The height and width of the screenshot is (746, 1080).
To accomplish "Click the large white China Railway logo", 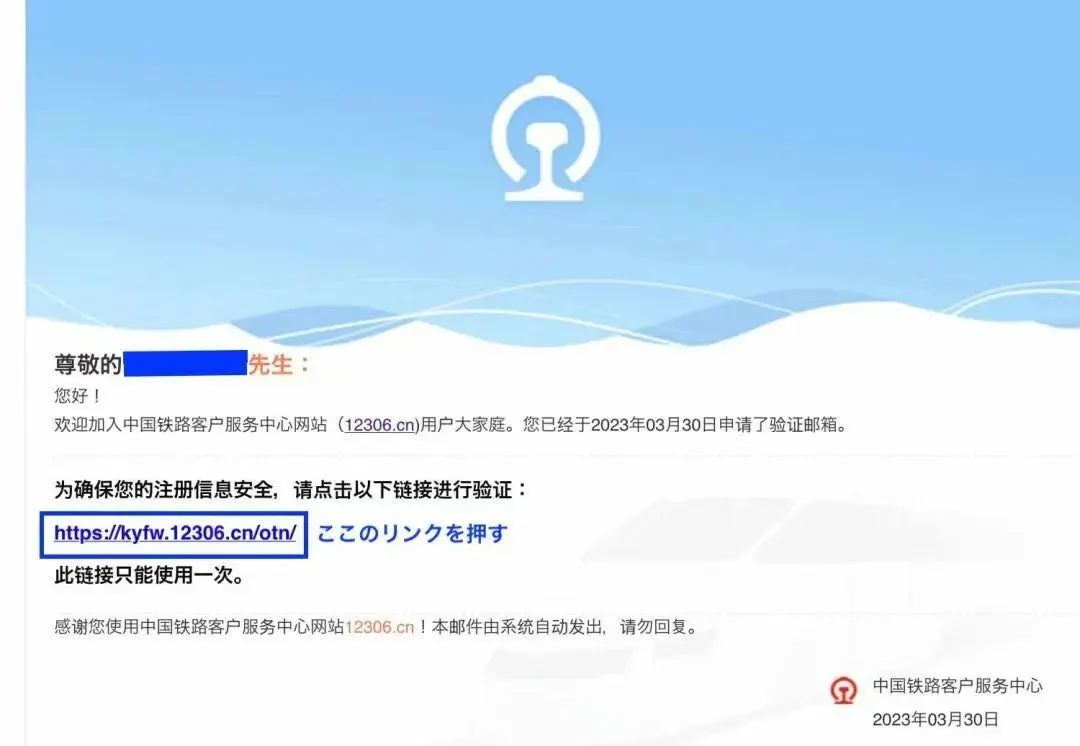I will [545, 138].
